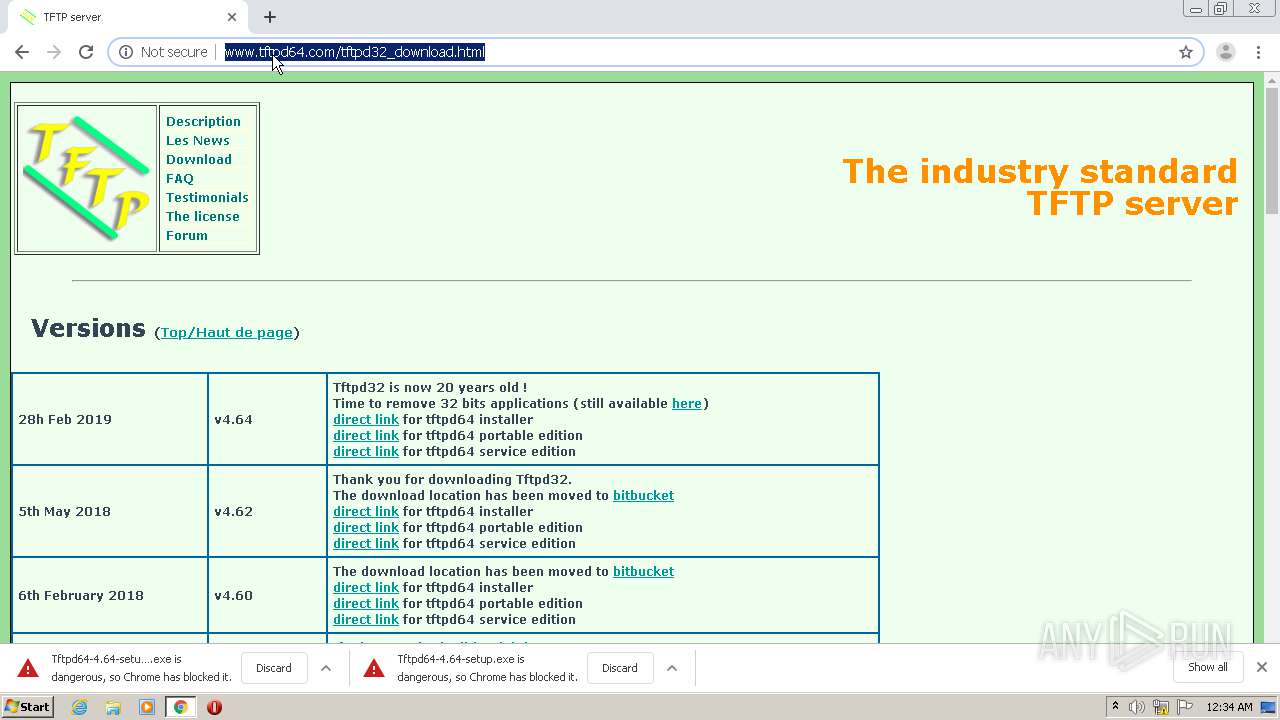Screen dimensions: 1280x720
Task: Click the address bar URL
Action: pos(354,52)
